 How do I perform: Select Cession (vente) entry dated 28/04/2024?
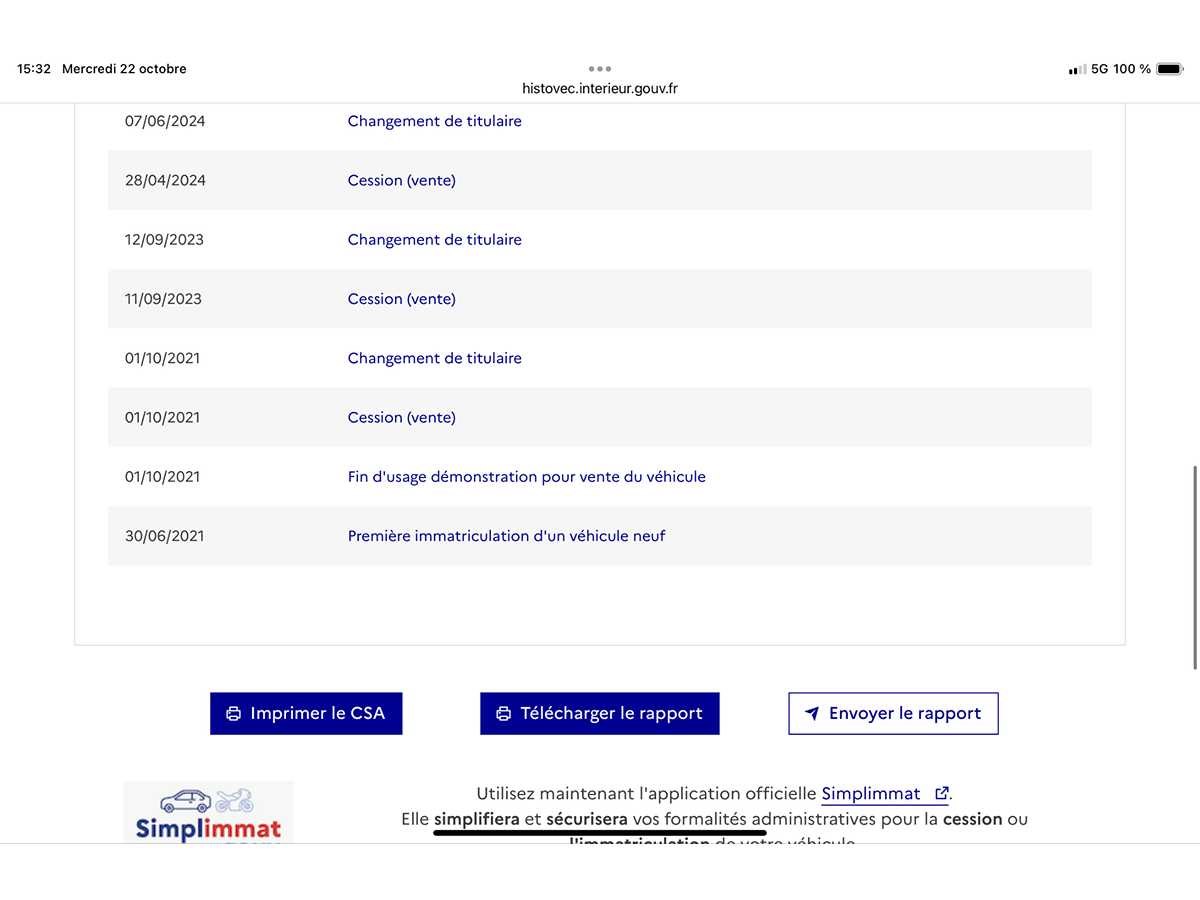(x=401, y=180)
